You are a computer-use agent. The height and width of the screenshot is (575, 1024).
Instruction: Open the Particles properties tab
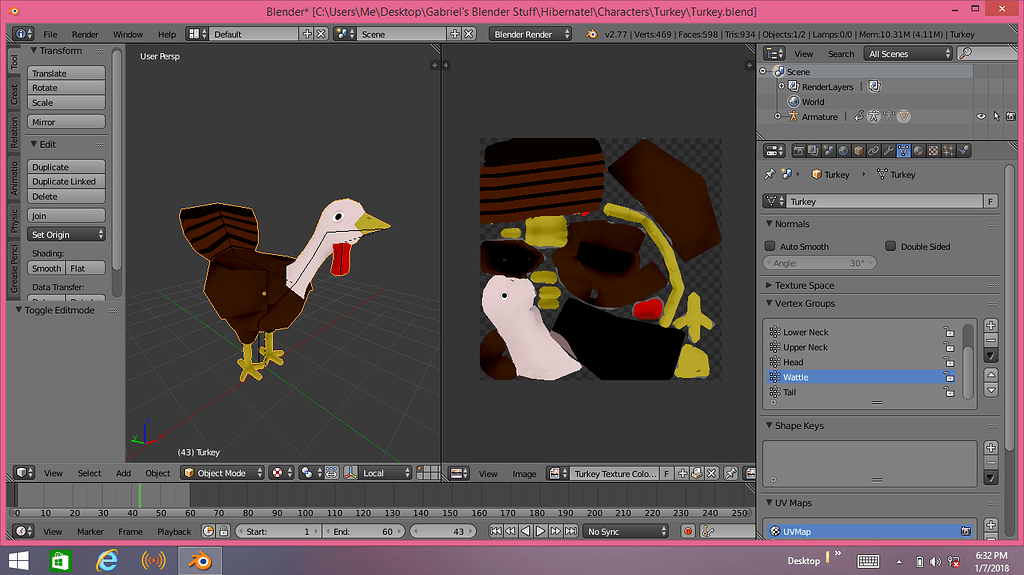pyautogui.click(x=948, y=151)
